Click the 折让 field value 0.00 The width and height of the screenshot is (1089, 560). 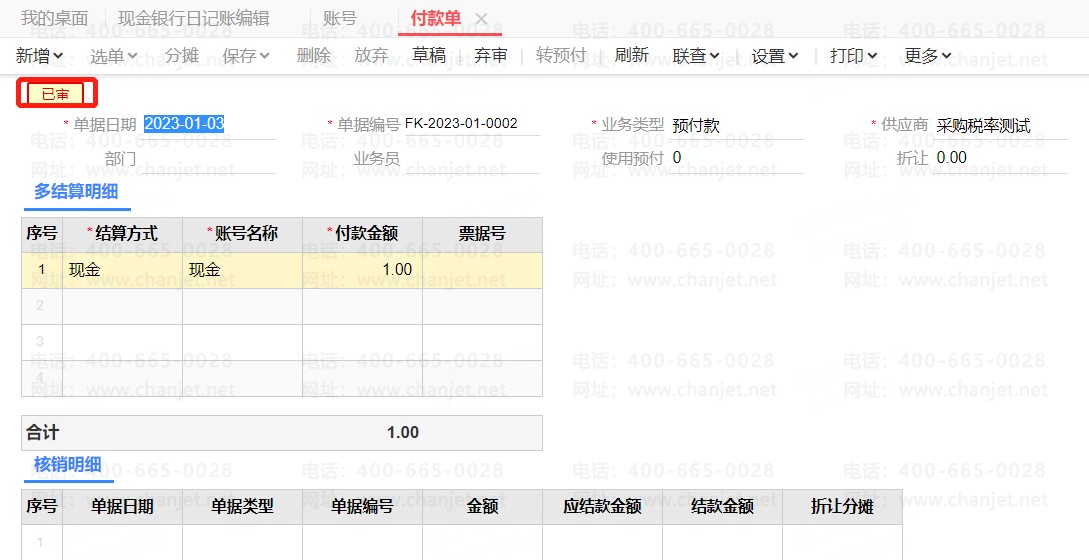(x=1001, y=158)
